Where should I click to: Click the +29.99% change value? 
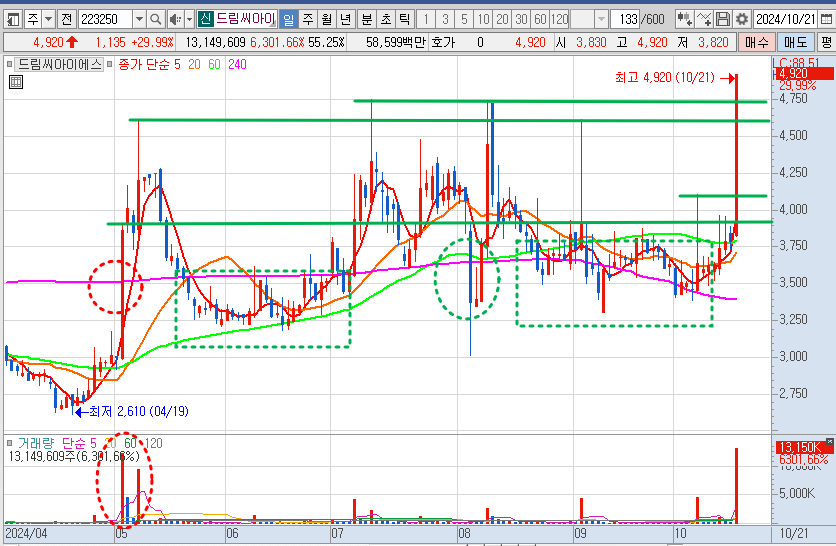pos(152,42)
